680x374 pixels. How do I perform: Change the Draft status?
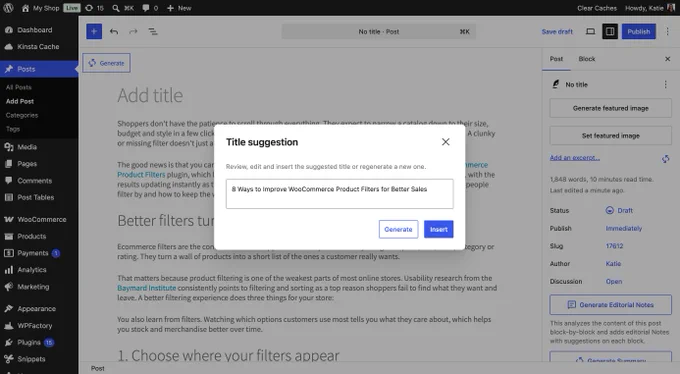619,210
